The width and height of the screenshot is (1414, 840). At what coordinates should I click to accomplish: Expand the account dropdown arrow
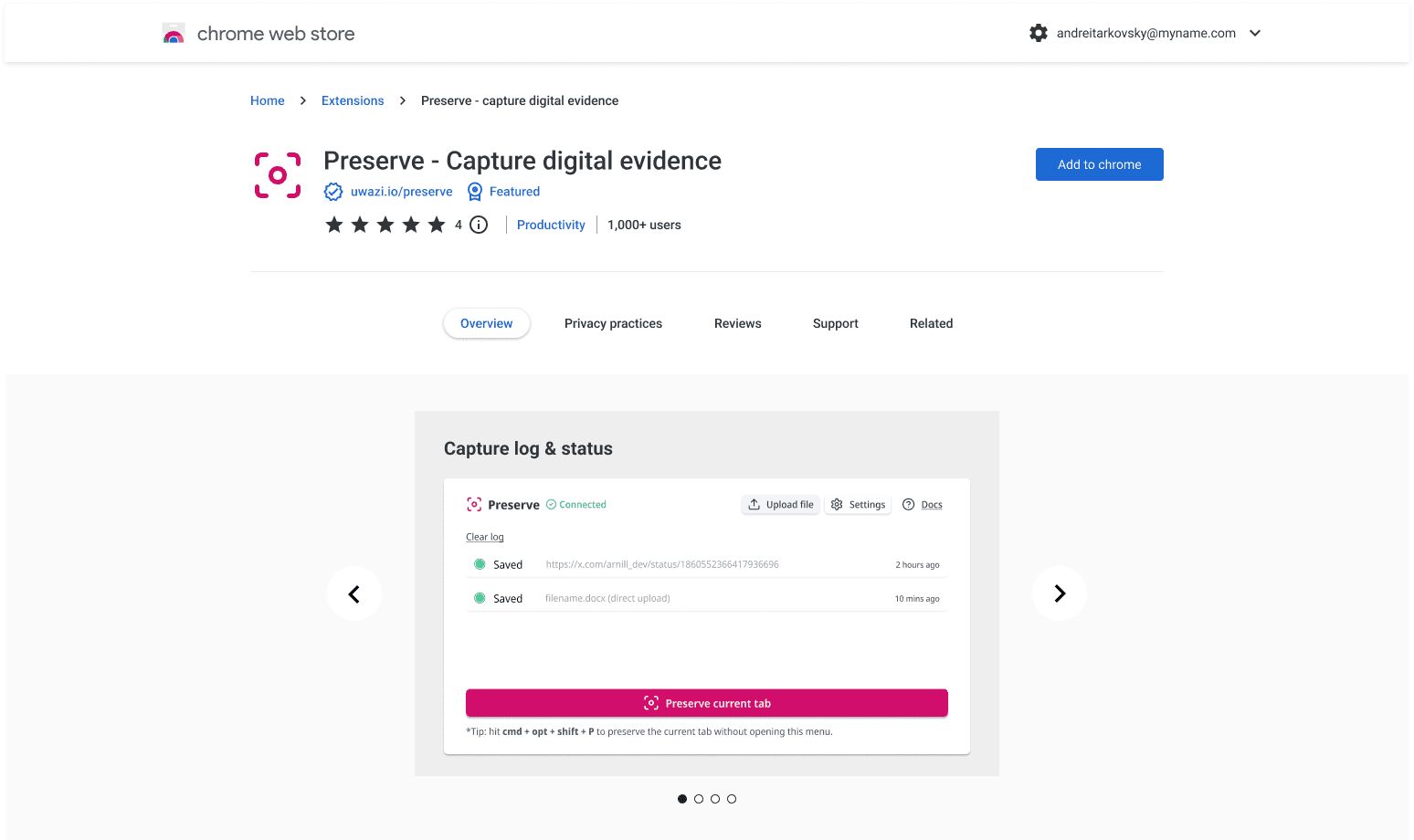click(1255, 33)
